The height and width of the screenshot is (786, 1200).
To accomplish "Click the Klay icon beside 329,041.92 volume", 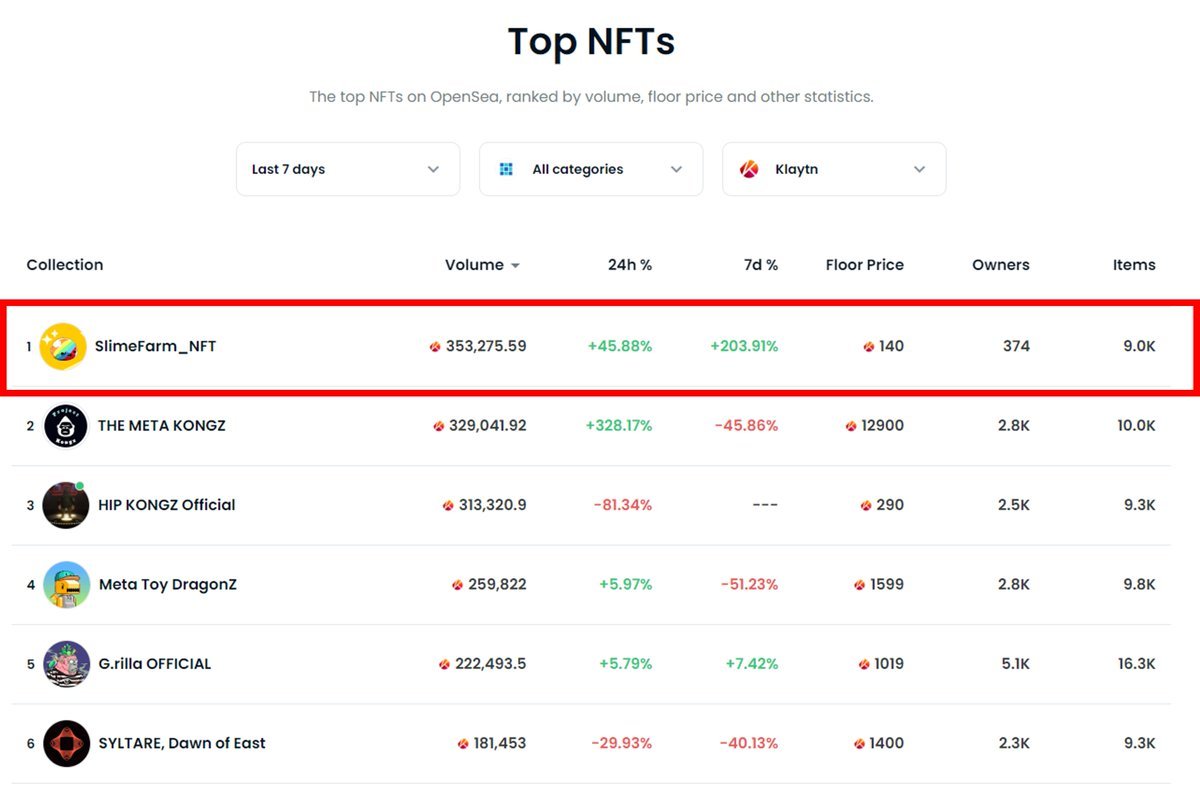I will pos(438,426).
